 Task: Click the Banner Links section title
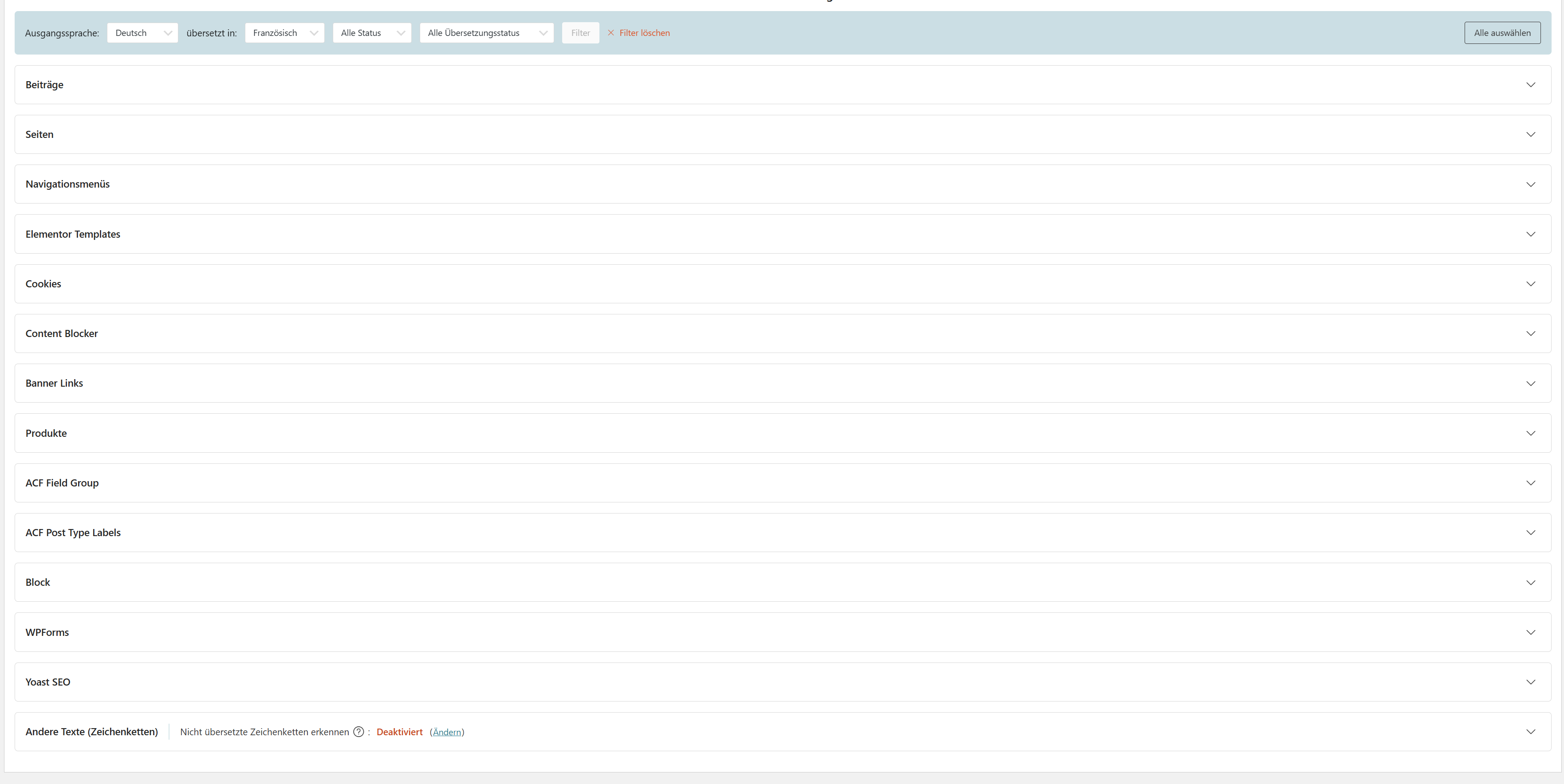[x=54, y=384]
